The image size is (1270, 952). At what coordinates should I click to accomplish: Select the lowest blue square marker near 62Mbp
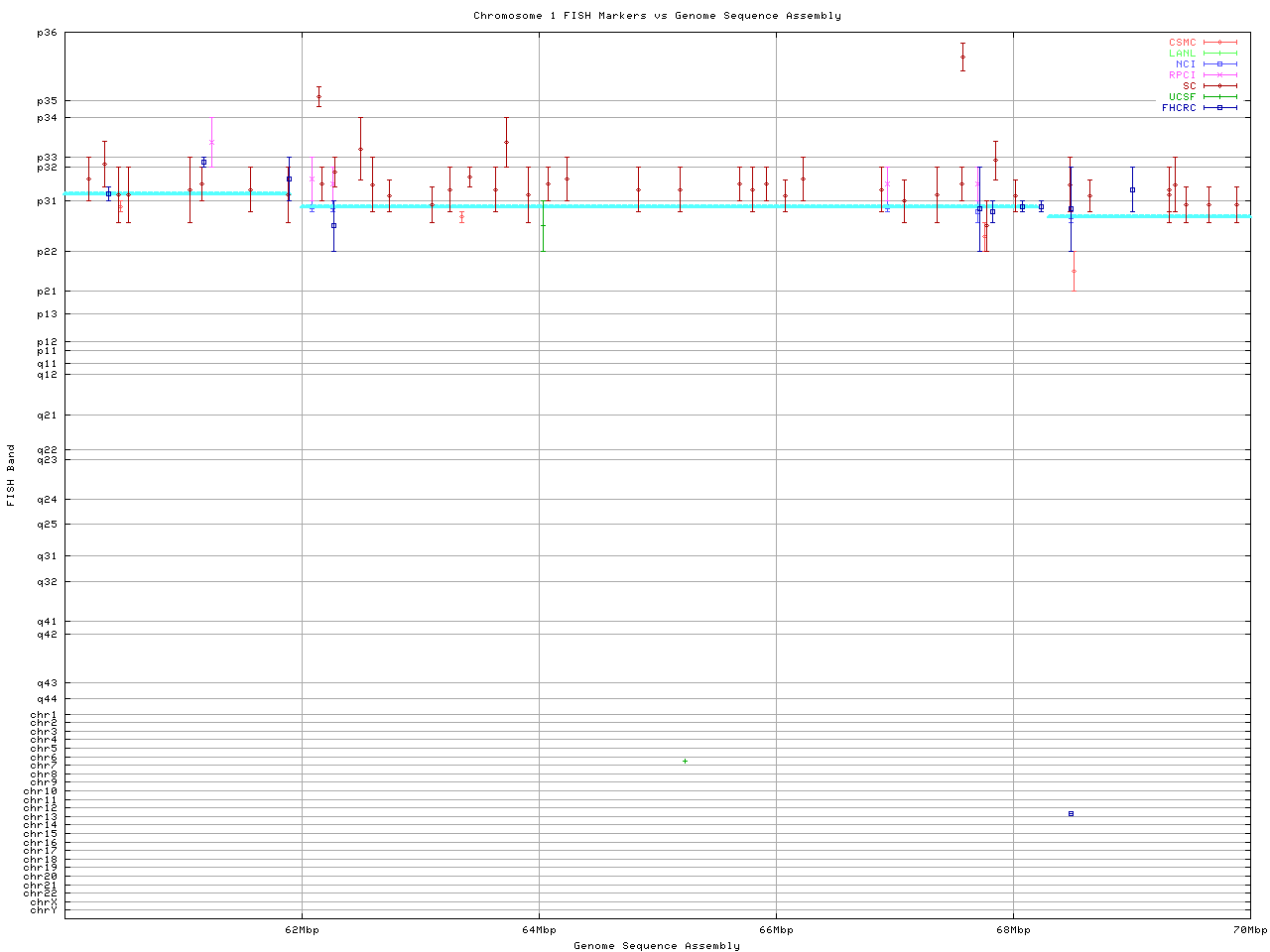[x=333, y=225]
